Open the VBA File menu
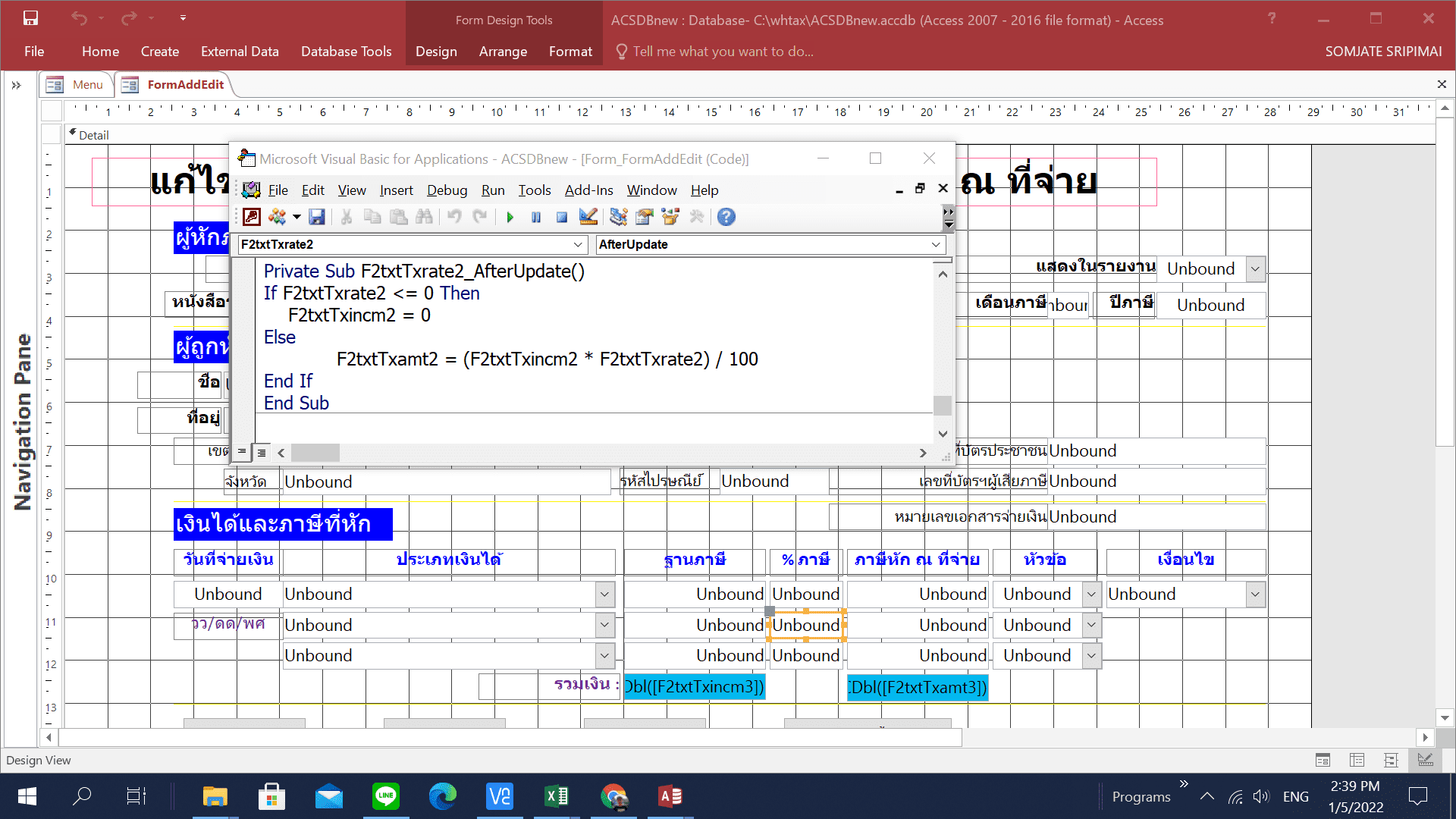 pyautogui.click(x=278, y=190)
